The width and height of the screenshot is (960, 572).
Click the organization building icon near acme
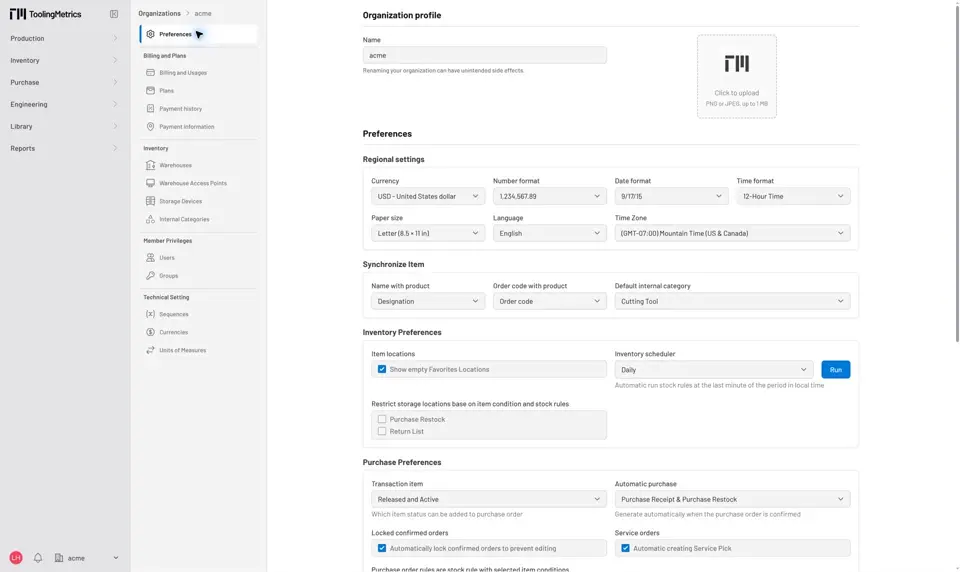click(x=59, y=557)
